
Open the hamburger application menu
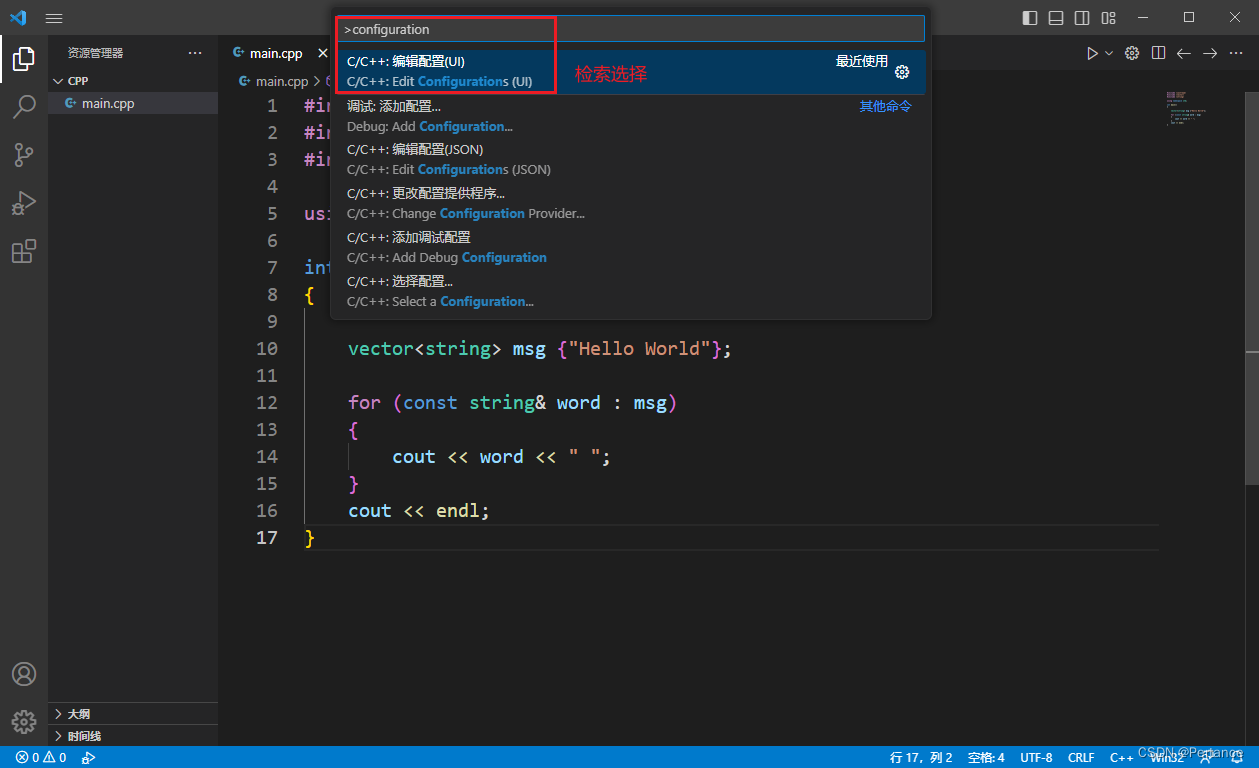54,18
